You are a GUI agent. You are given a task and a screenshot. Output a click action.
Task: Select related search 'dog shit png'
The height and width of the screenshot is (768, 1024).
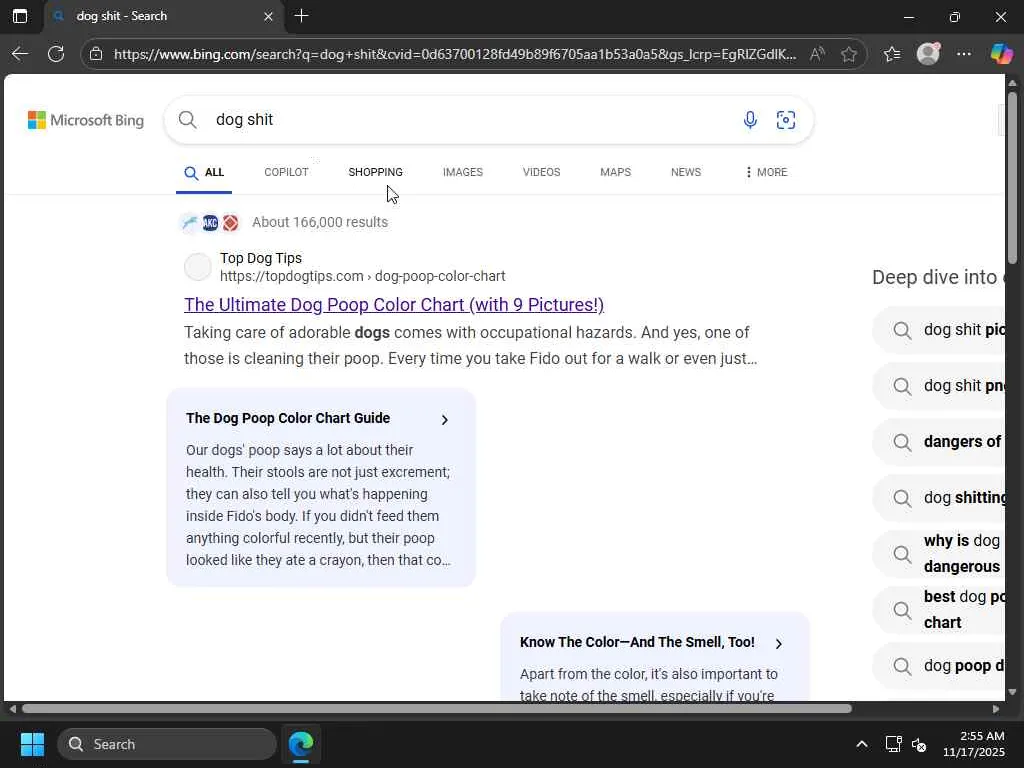coord(940,386)
